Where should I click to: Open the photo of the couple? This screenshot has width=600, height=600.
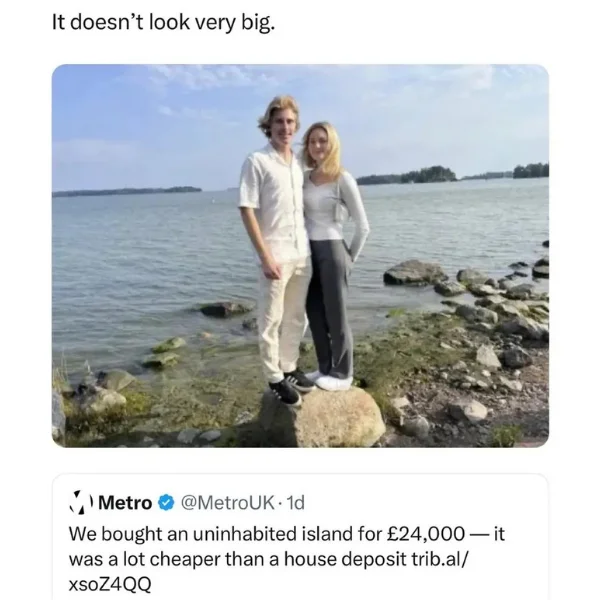coord(300,256)
